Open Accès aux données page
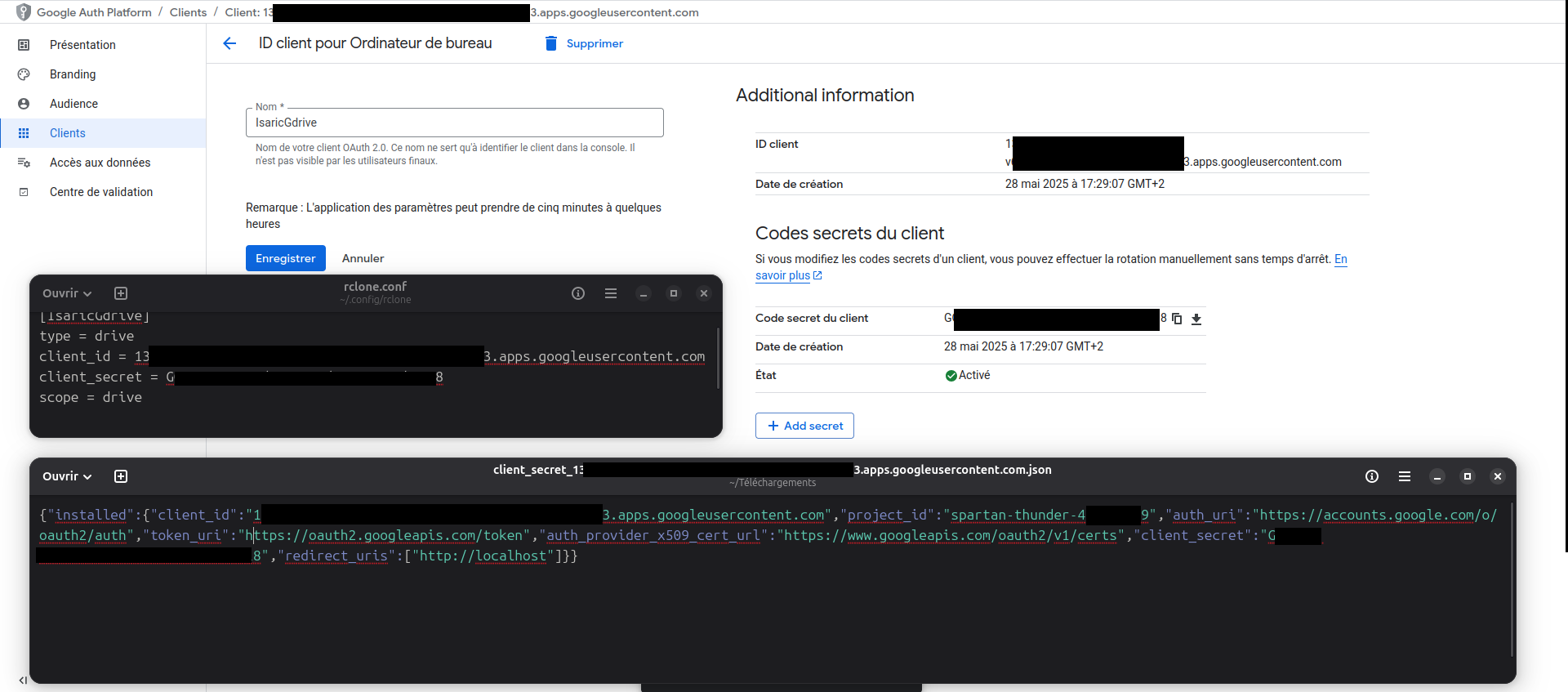1568x692 pixels. [100, 163]
